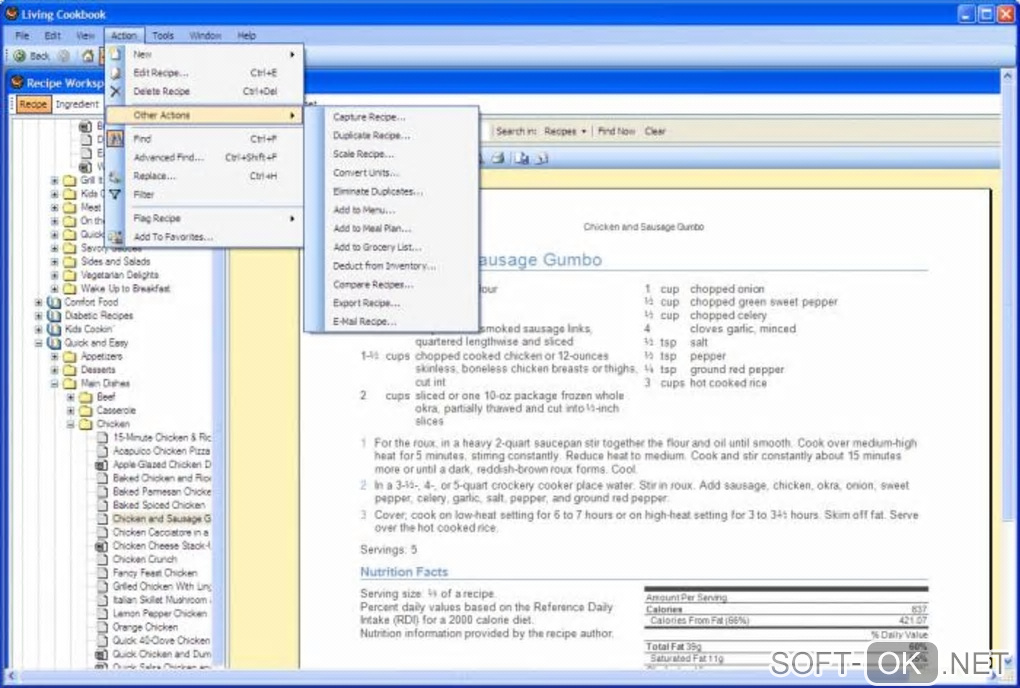
Task: Click the print icon above recipe view
Action: pos(498,158)
